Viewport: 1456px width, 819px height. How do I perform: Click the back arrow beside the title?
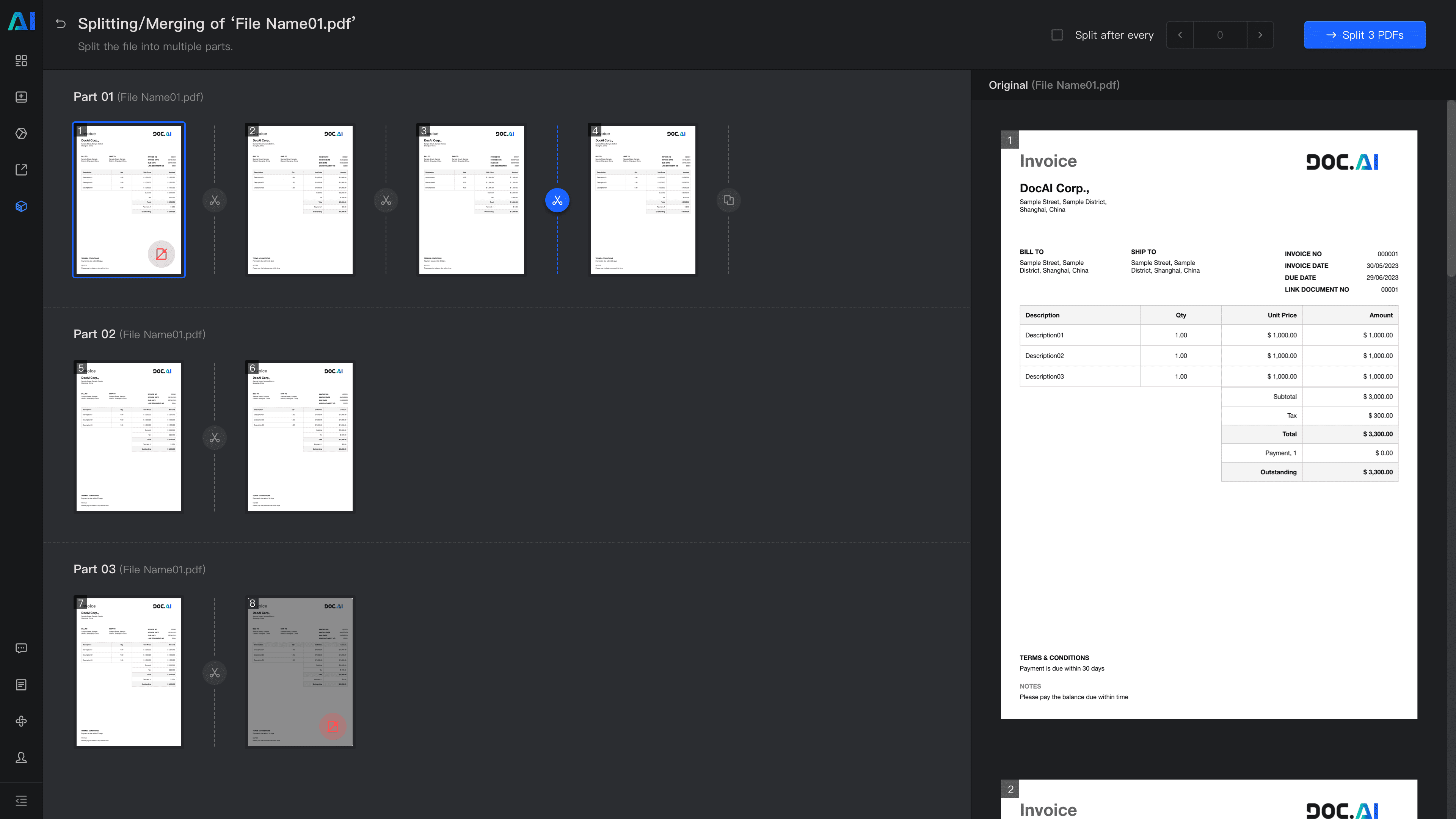pos(61,24)
